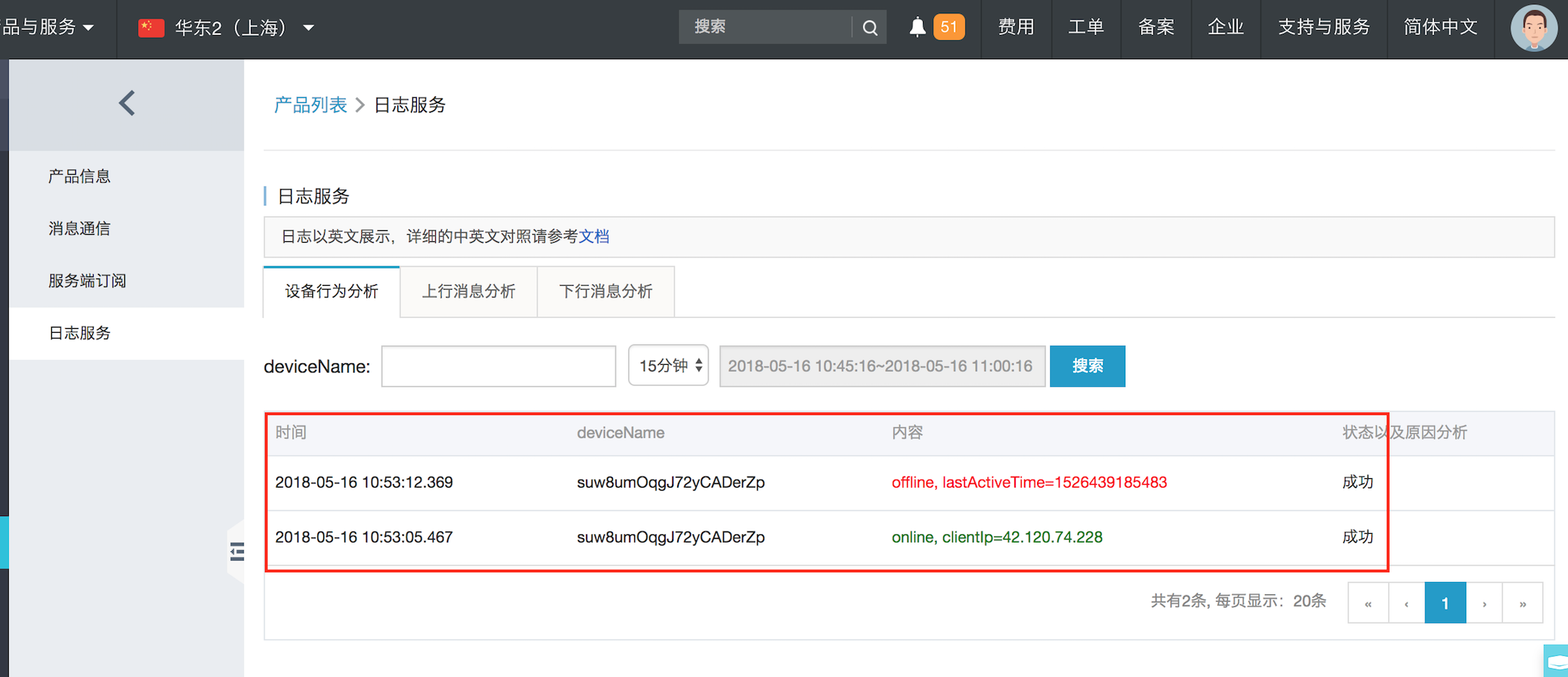Image resolution: width=1568 pixels, height=677 pixels.
Task: Click 成功 status in the offline row
Action: [1358, 483]
